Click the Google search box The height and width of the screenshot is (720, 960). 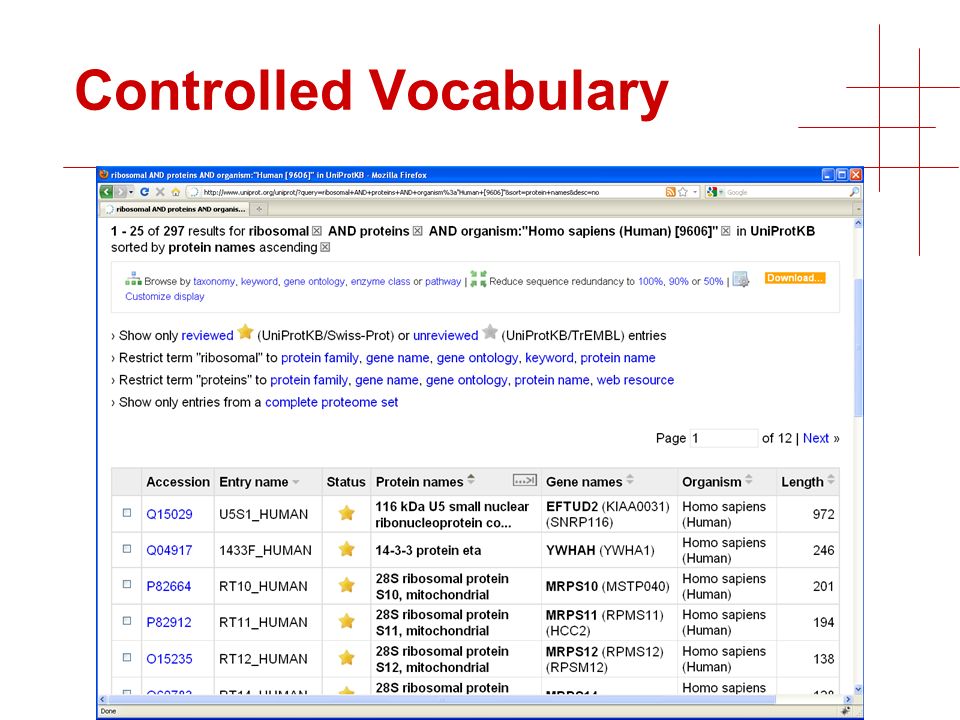787,192
